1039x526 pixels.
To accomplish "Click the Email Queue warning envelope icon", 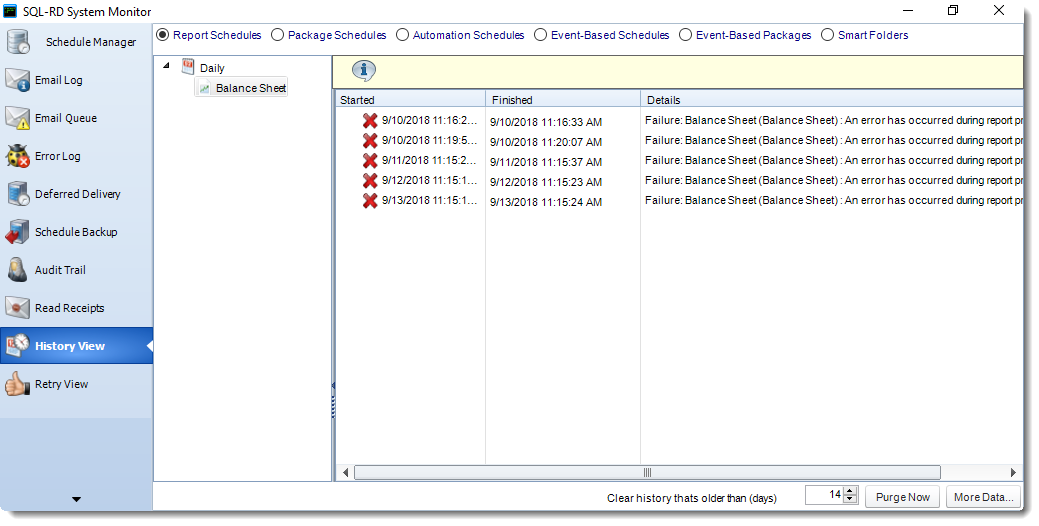I will click(17, 118).
